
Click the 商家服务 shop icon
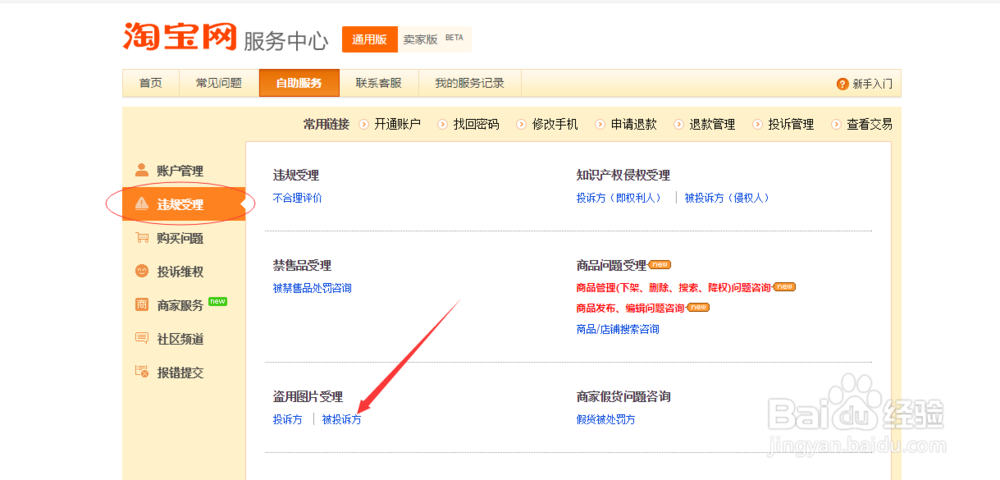click(x=142, y=305)
